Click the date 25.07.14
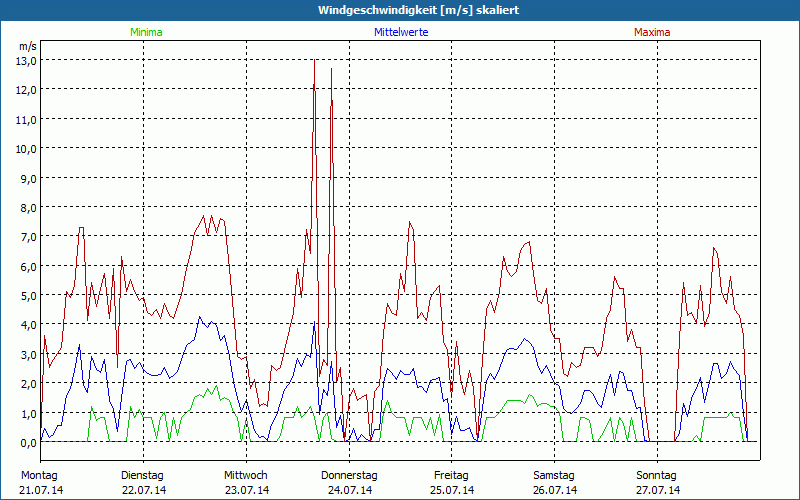Image resolution: width=800 pixels, height=500 pixels. click(452, 491)
